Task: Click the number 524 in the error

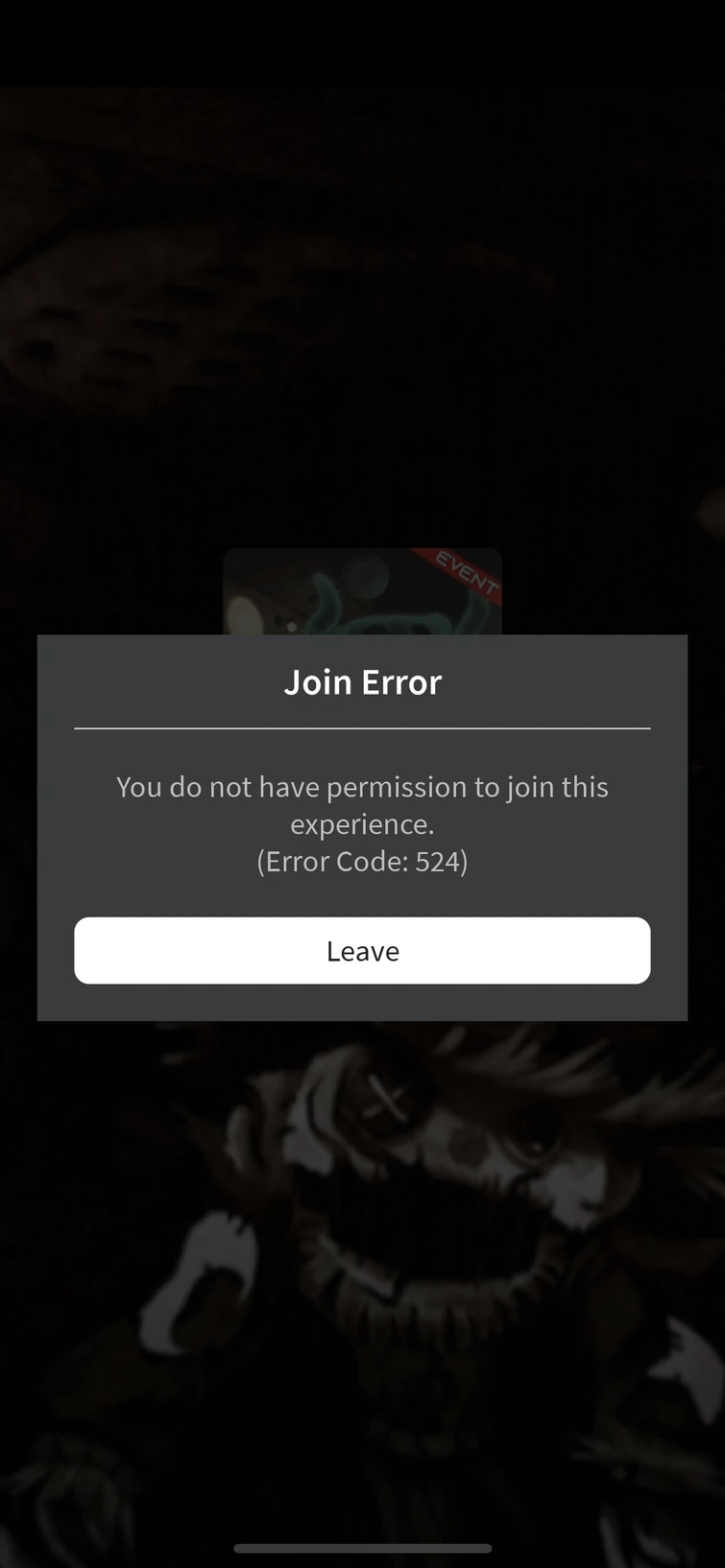Action: pos(438,861)
